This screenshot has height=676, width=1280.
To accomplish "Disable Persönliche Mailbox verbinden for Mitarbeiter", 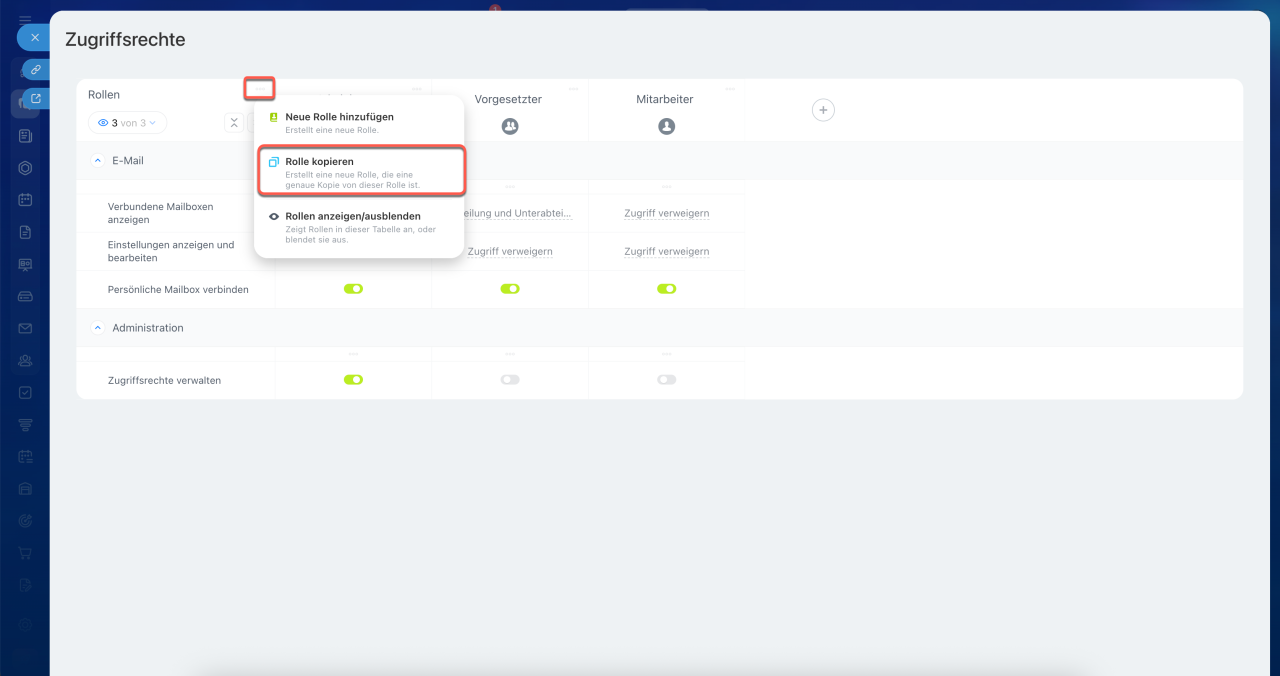I will (667, 289).
